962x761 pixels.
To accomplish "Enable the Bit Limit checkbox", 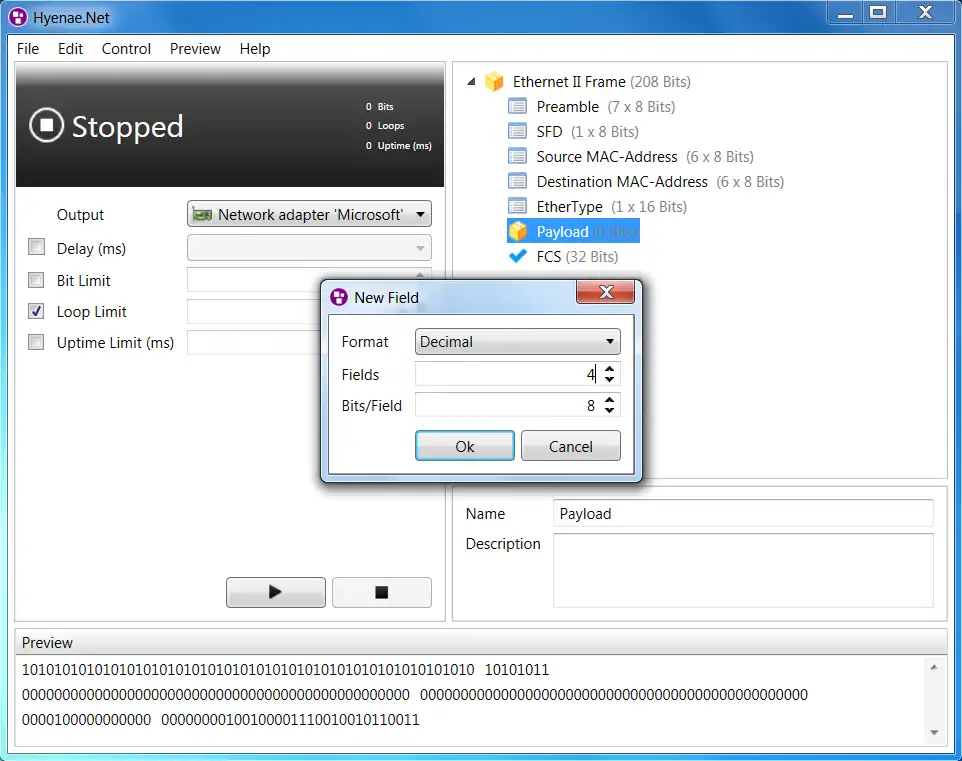I will [x=36, y=280].
